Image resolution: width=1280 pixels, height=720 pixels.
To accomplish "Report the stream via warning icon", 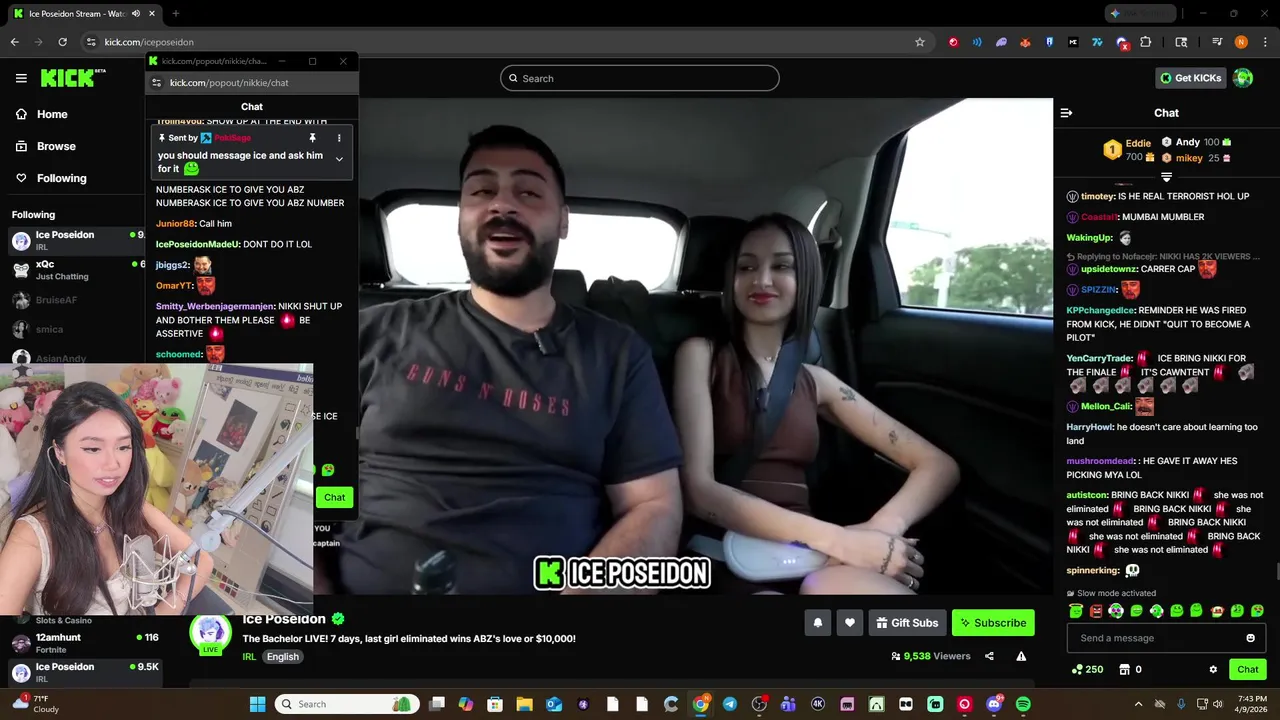I will [x=1021, y=656].
